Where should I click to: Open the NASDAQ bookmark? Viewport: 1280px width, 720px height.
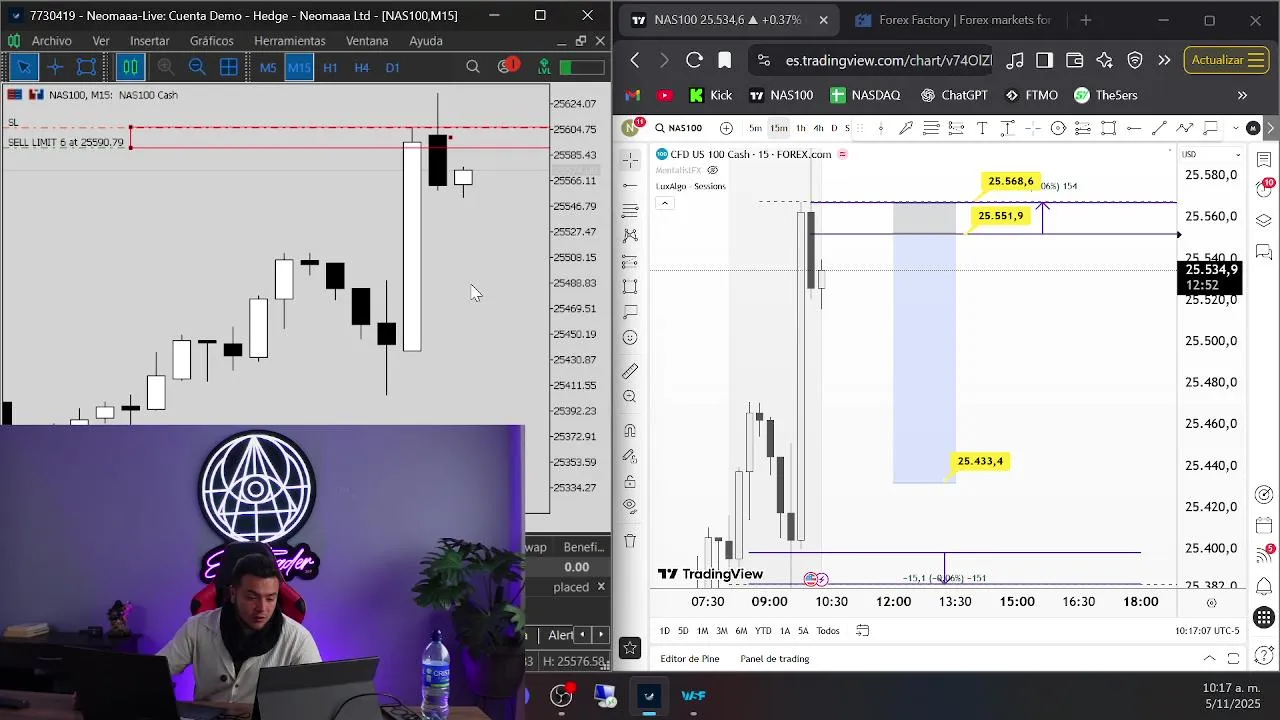(x=865, y=95)
